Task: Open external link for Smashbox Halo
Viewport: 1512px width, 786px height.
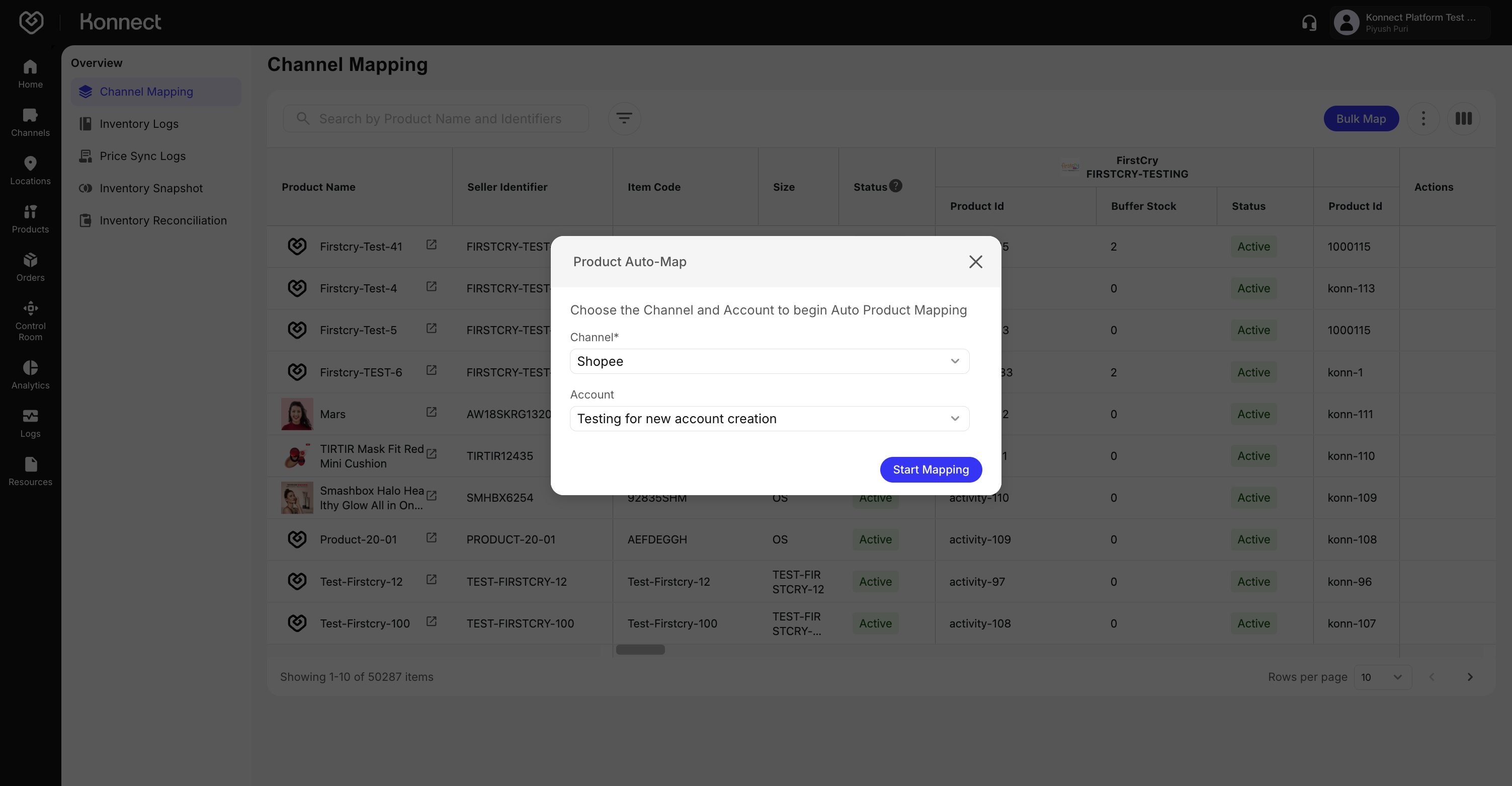Action: click(432, 496)
